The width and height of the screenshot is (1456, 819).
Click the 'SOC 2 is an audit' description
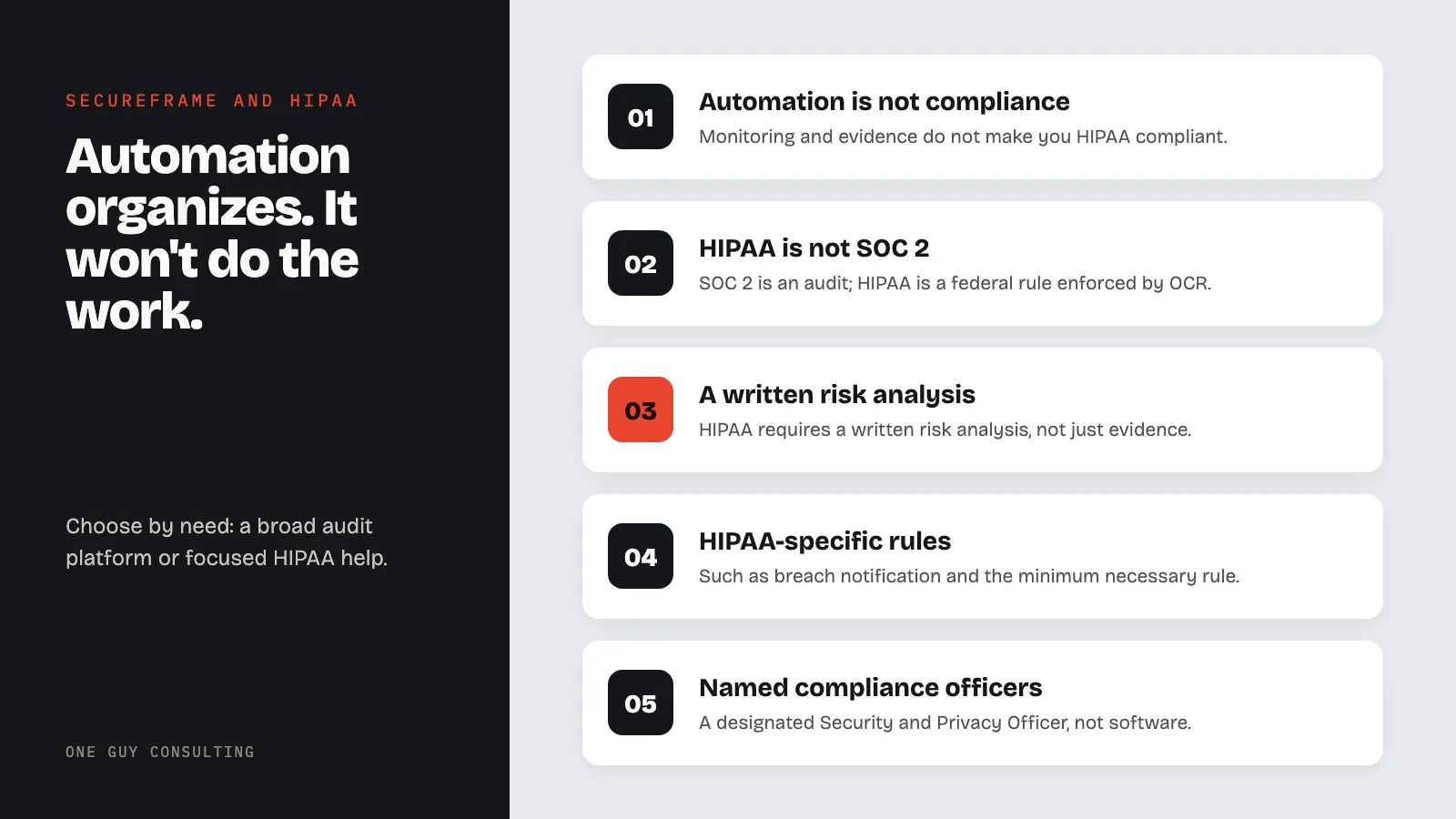pos(955,283)
